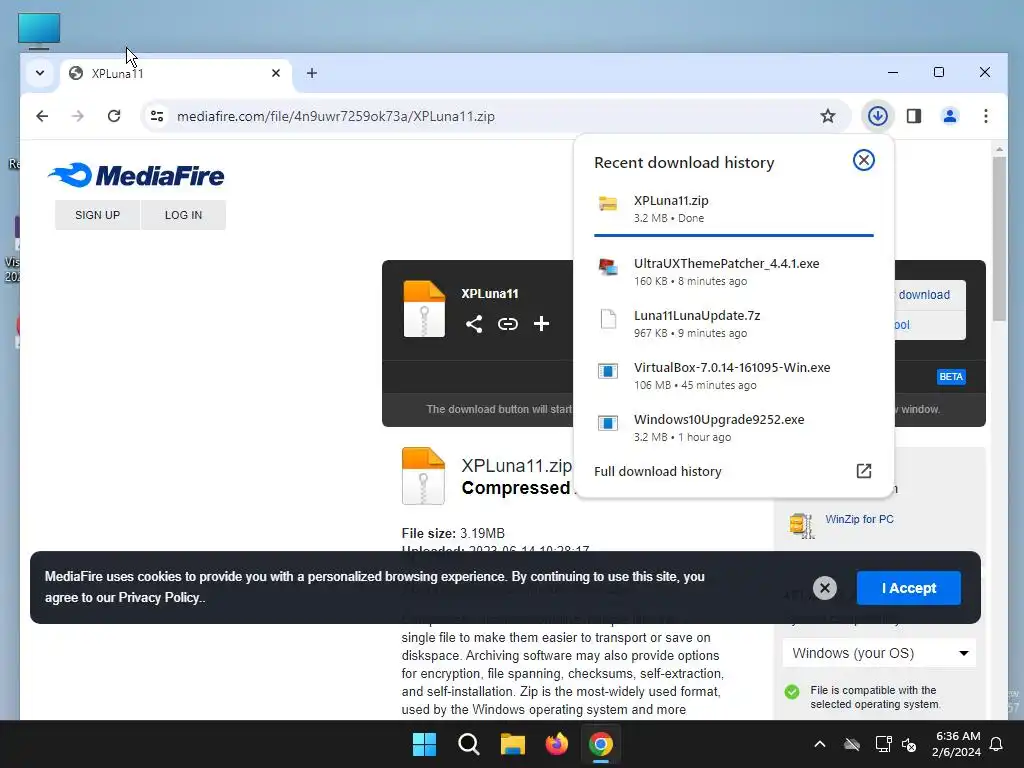The image size is (1024, 768).
Task: Dismiss the cookie banner with X
Action: [825, 588]
